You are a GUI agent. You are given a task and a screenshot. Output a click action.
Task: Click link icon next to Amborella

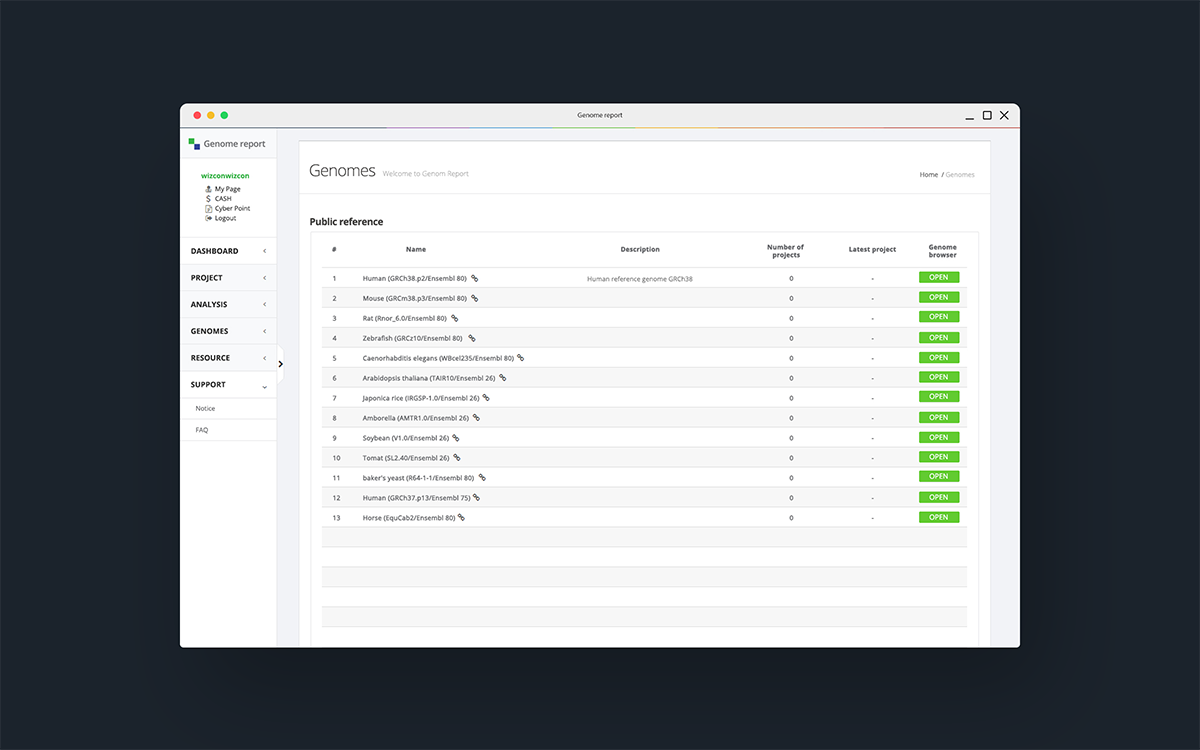[476, 418]
